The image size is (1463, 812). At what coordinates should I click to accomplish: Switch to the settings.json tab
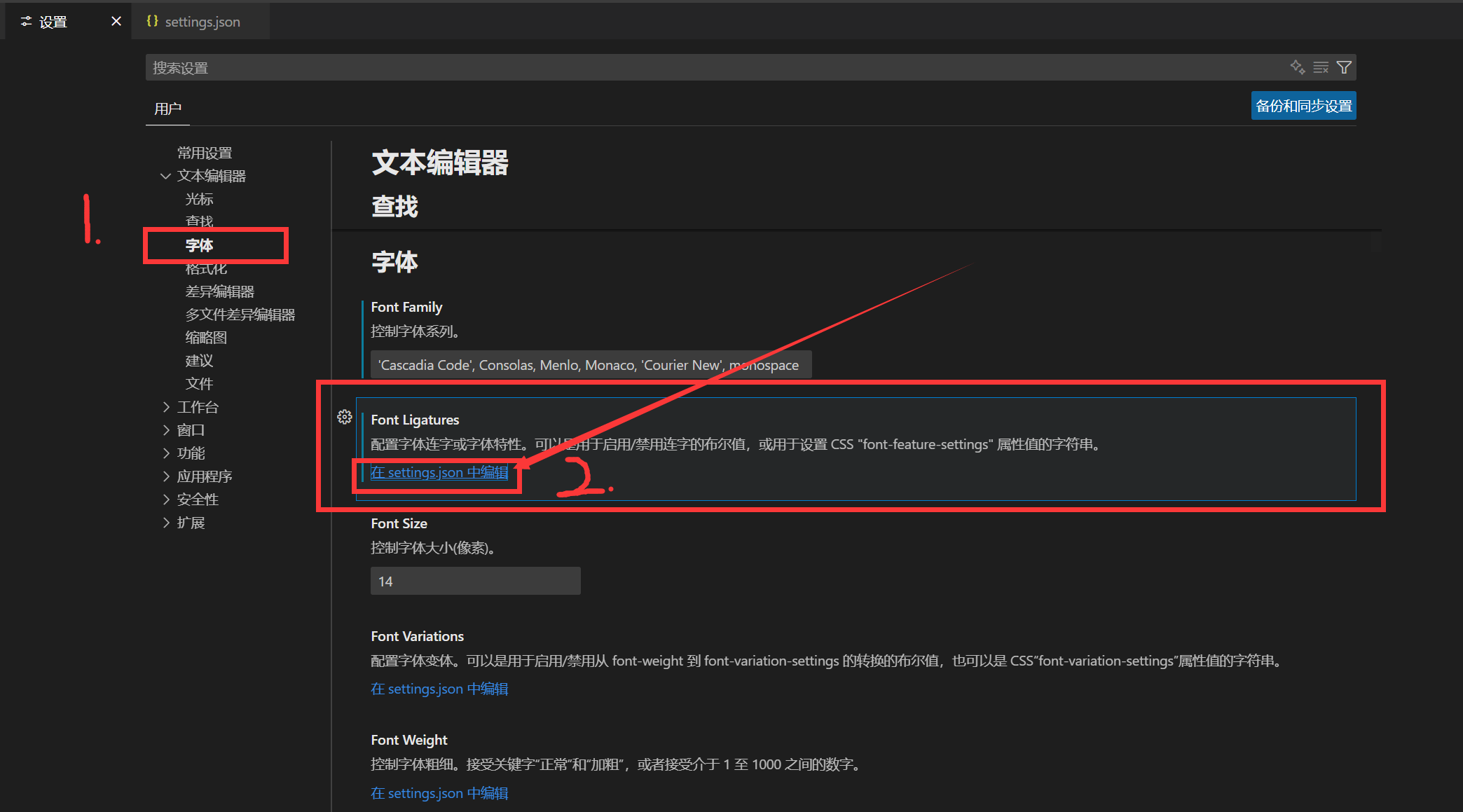pyautogui.click(x=202, y=21)
